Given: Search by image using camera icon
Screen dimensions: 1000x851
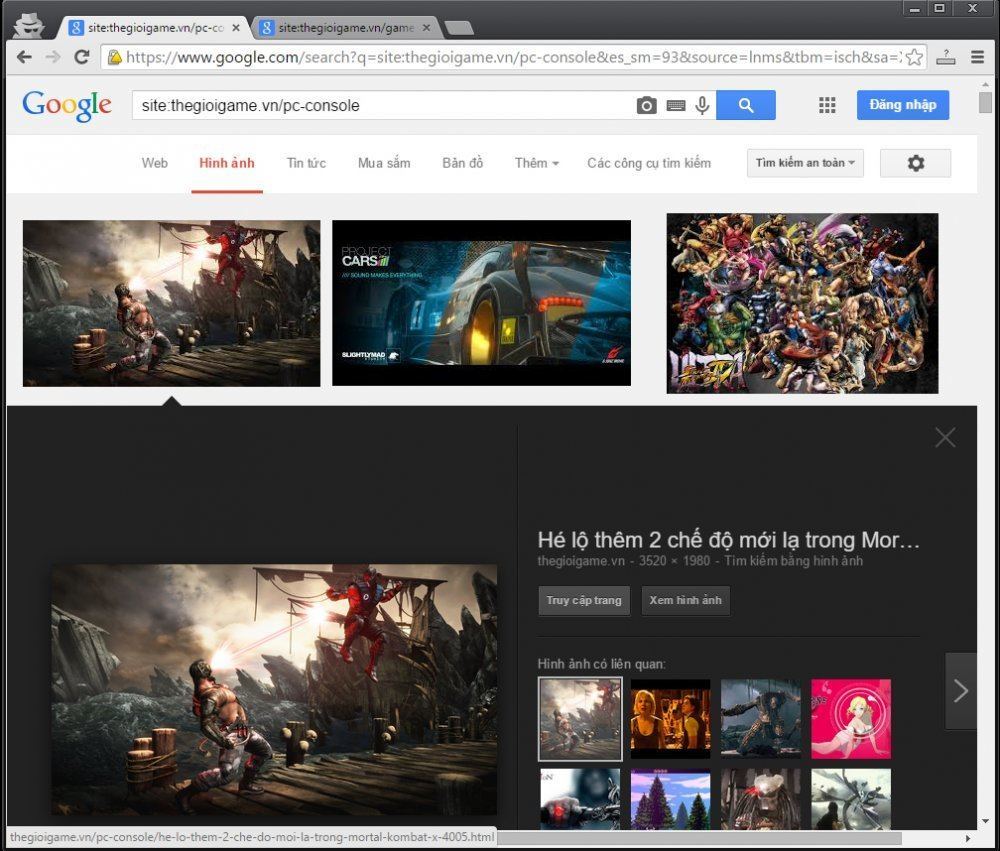Looking at the screenshot, I should coord(646,105).
